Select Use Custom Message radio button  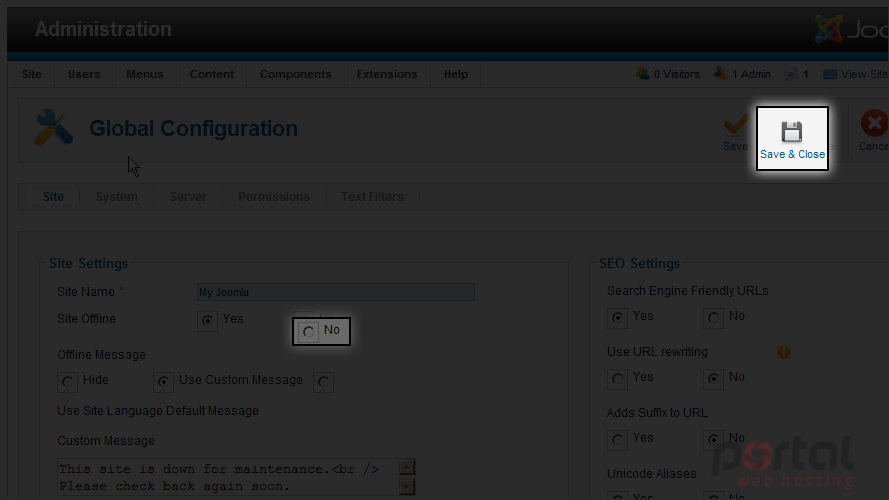click(163, 382)
